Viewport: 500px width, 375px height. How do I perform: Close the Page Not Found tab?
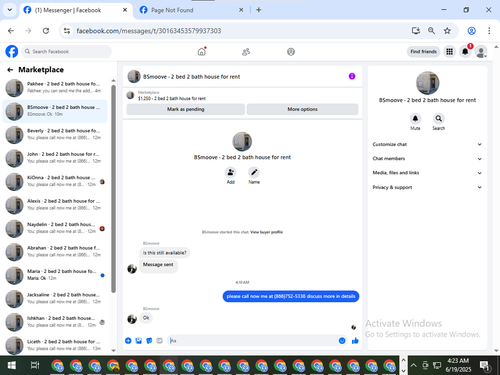241,10
